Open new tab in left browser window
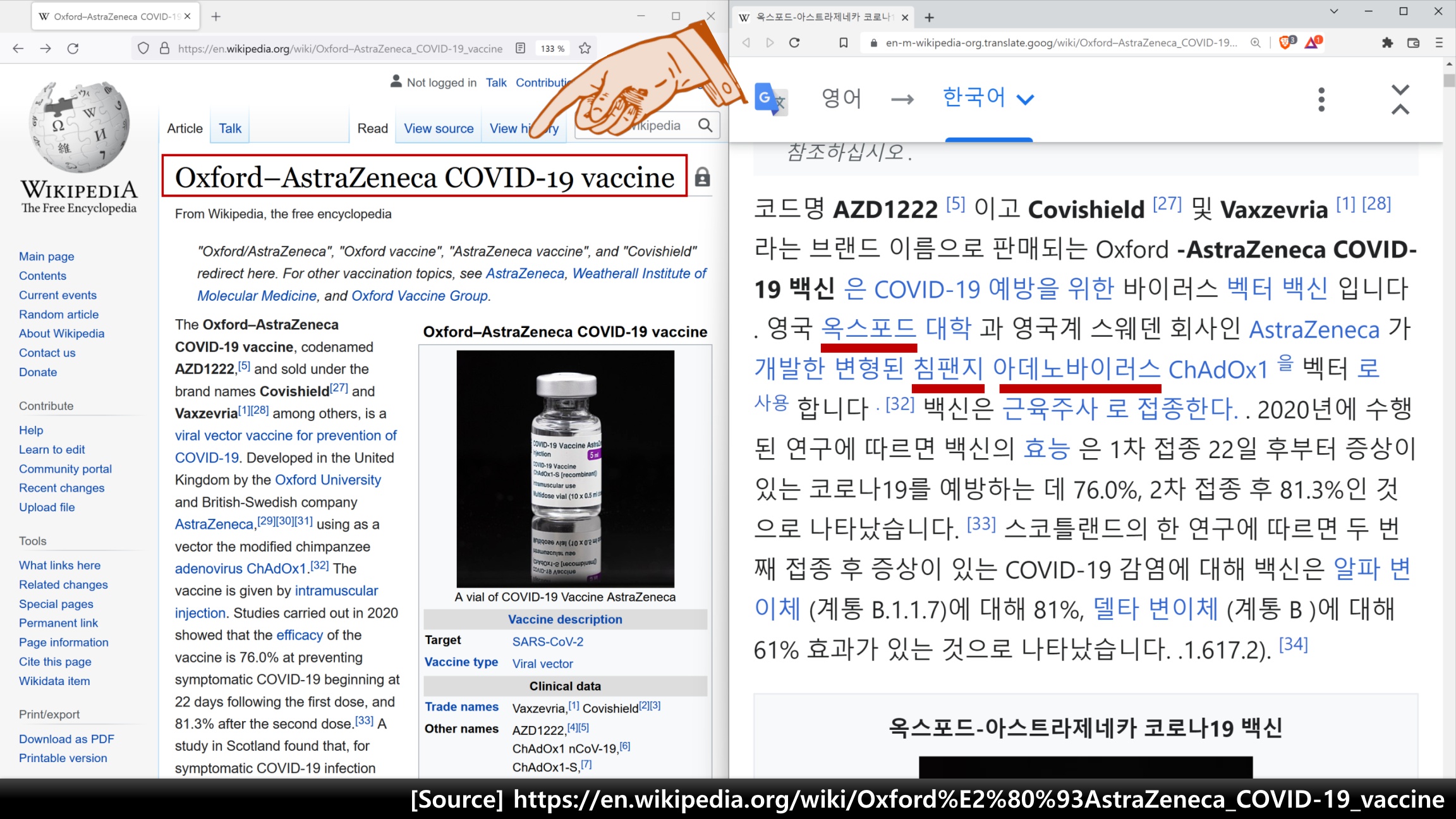Screen dimensions: 1456x819 [x=216, y=16]
